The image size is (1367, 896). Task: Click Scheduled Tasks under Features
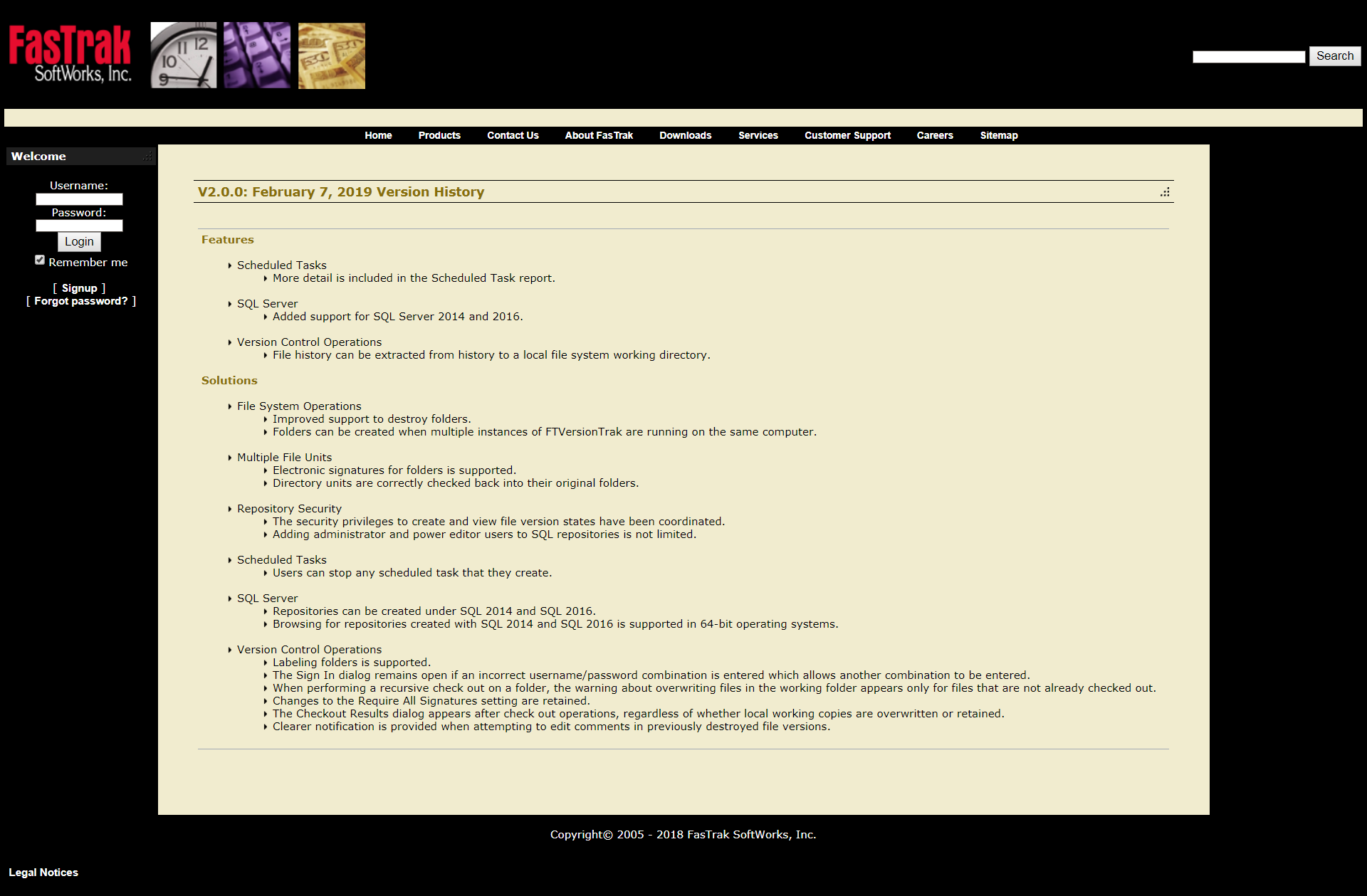[x=282, y=265]
